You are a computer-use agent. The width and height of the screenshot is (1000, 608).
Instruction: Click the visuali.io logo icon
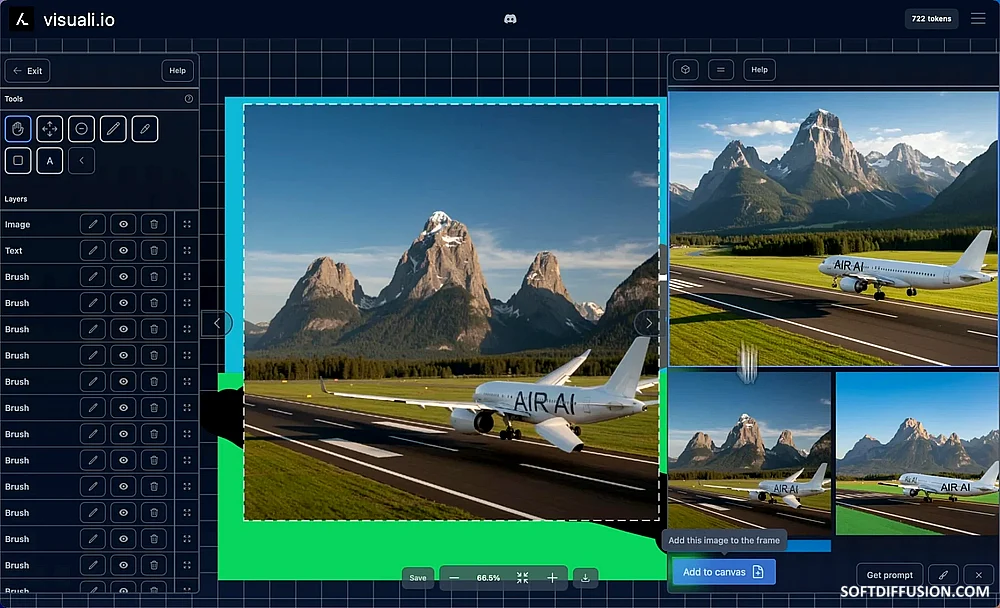pyautogui.click(x=22, y=19)
